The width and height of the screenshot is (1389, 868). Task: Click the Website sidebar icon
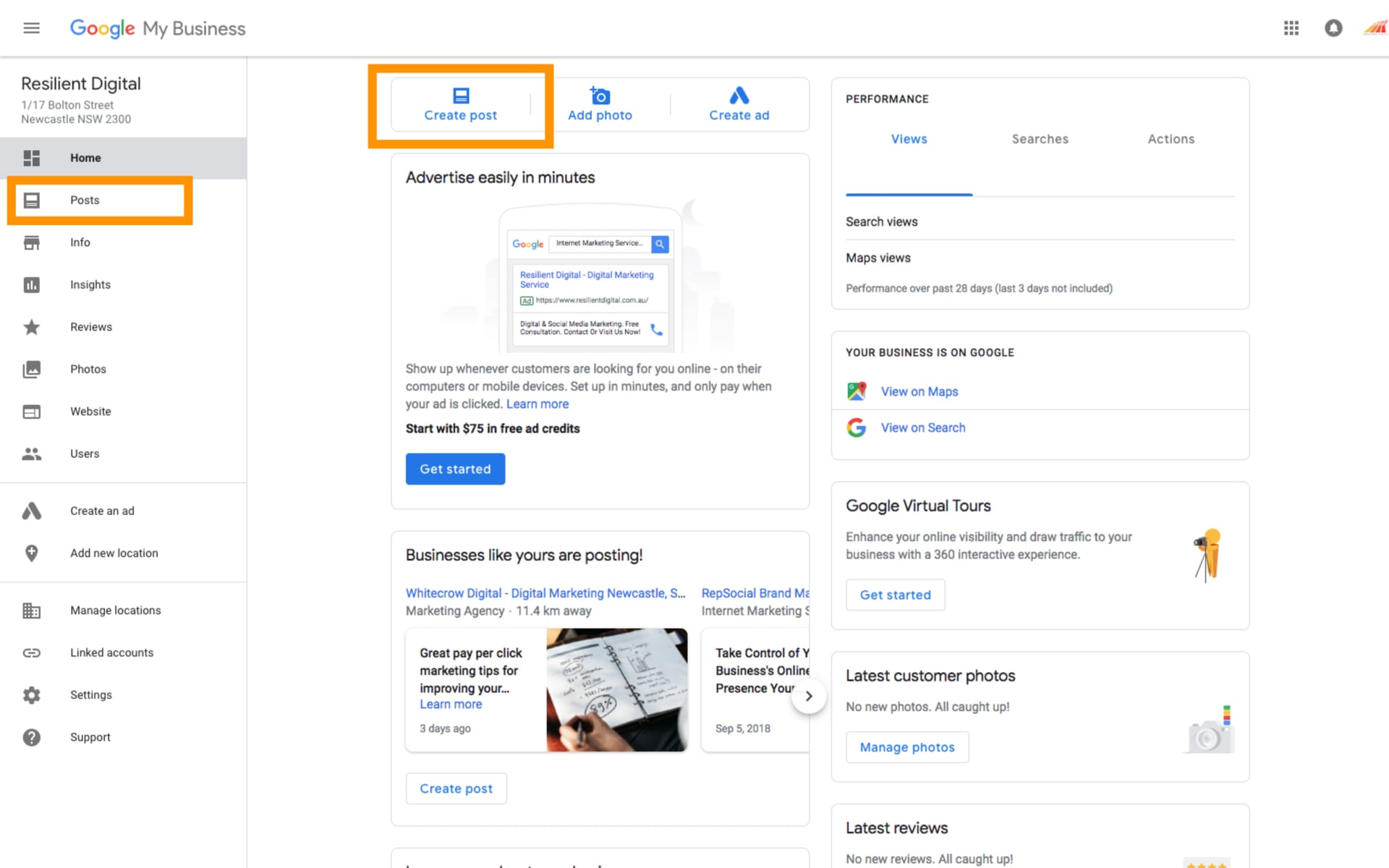tap(31, 412)
